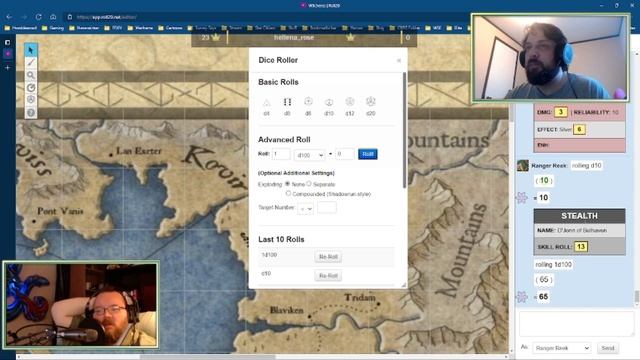Click the Dice Roller dialog scrollbar
The image size is (640, 360).
[x=404, y=131]
